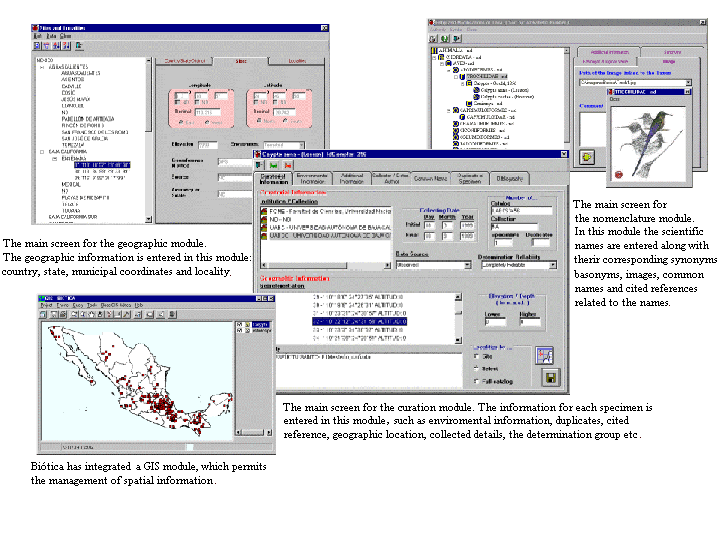719x539 pixels.
Task: Open the Determination Reliability dropdown
Action: 553,265
